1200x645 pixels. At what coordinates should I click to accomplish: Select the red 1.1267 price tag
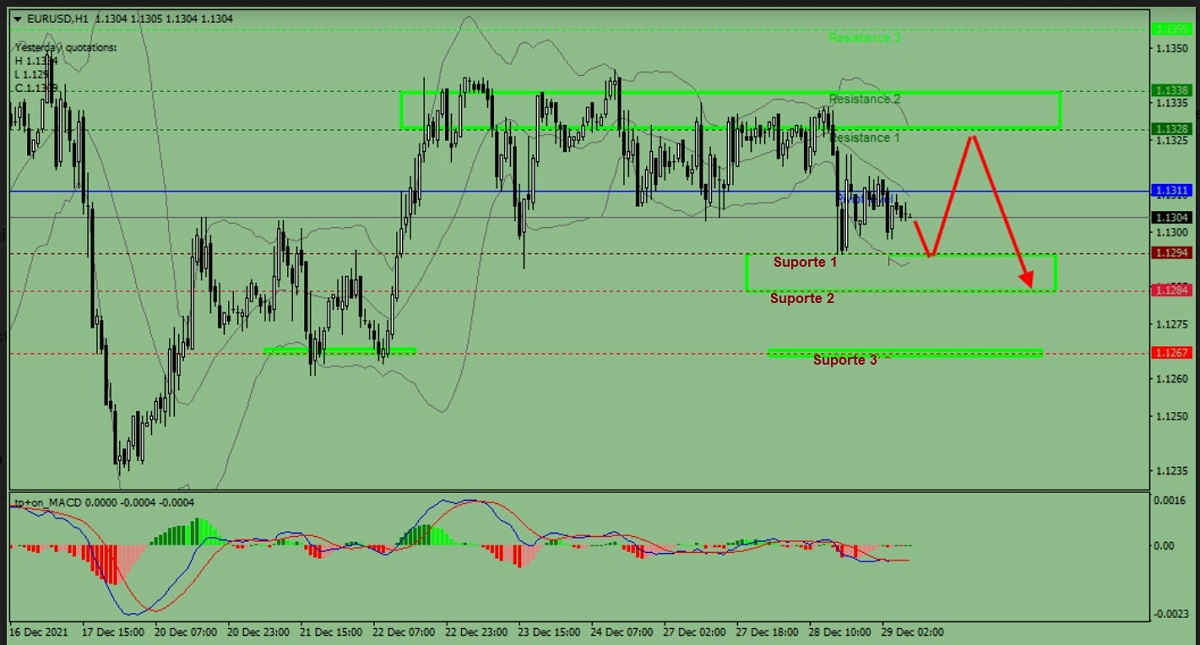tap(1170, 353)
